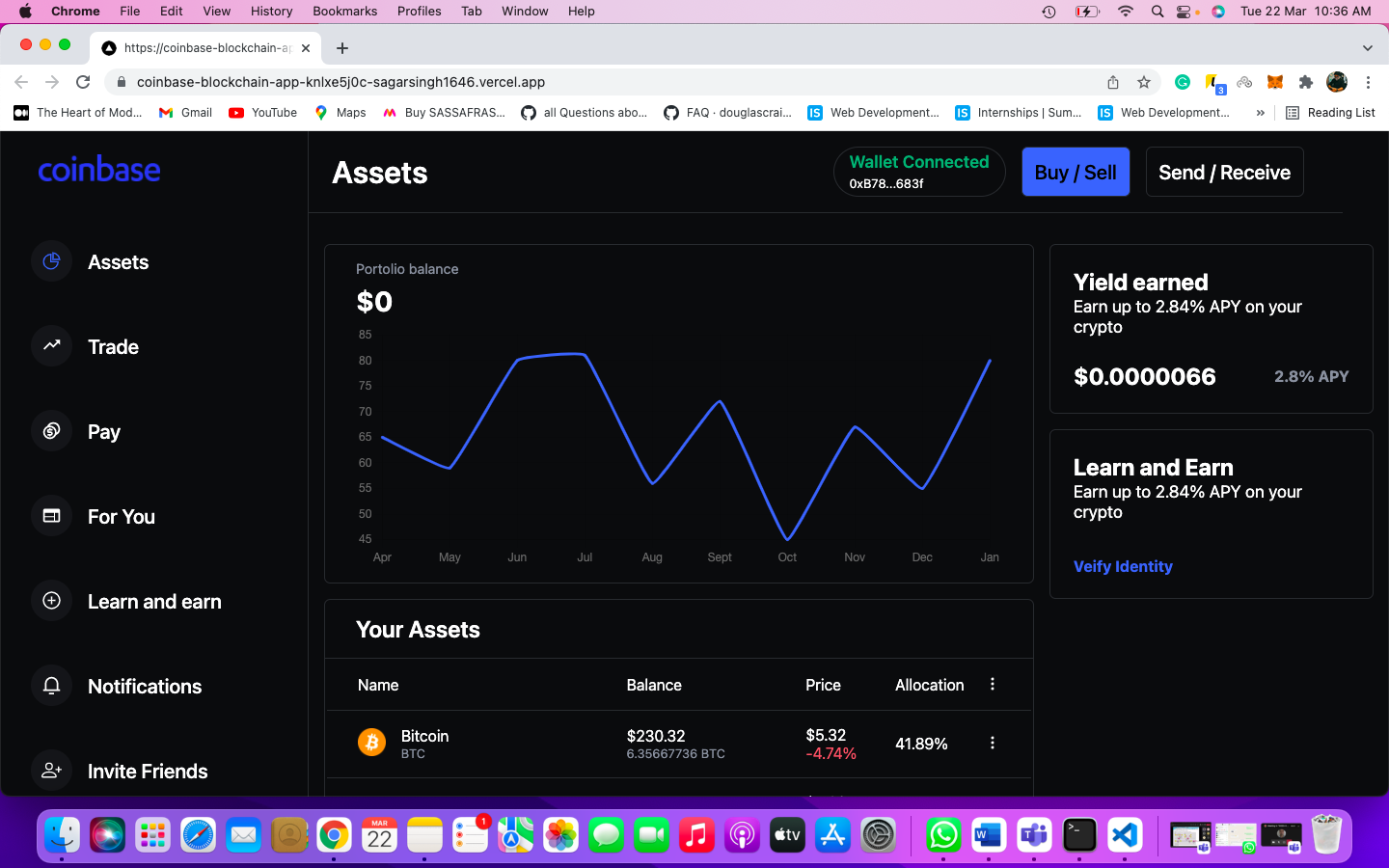Select the Pay sidebar icon
This screenshot has height=868, width=1389.
coord(52,431)
